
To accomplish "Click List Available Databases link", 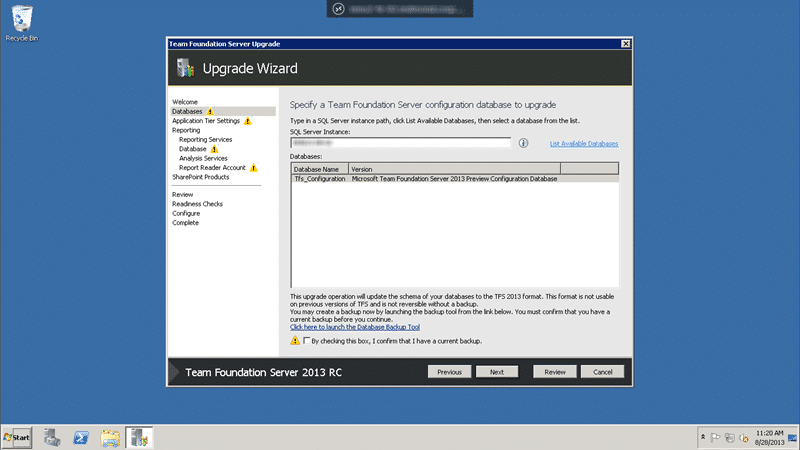I will [584, 144].
